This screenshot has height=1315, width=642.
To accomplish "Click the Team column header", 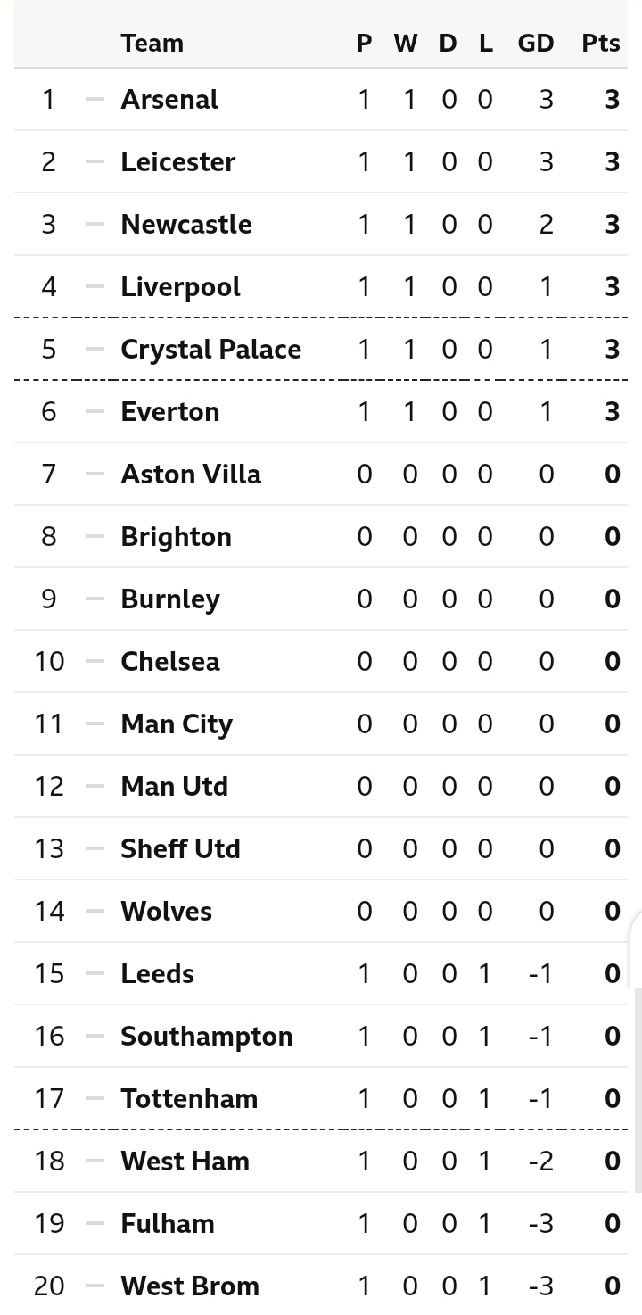I will [152, 43].
